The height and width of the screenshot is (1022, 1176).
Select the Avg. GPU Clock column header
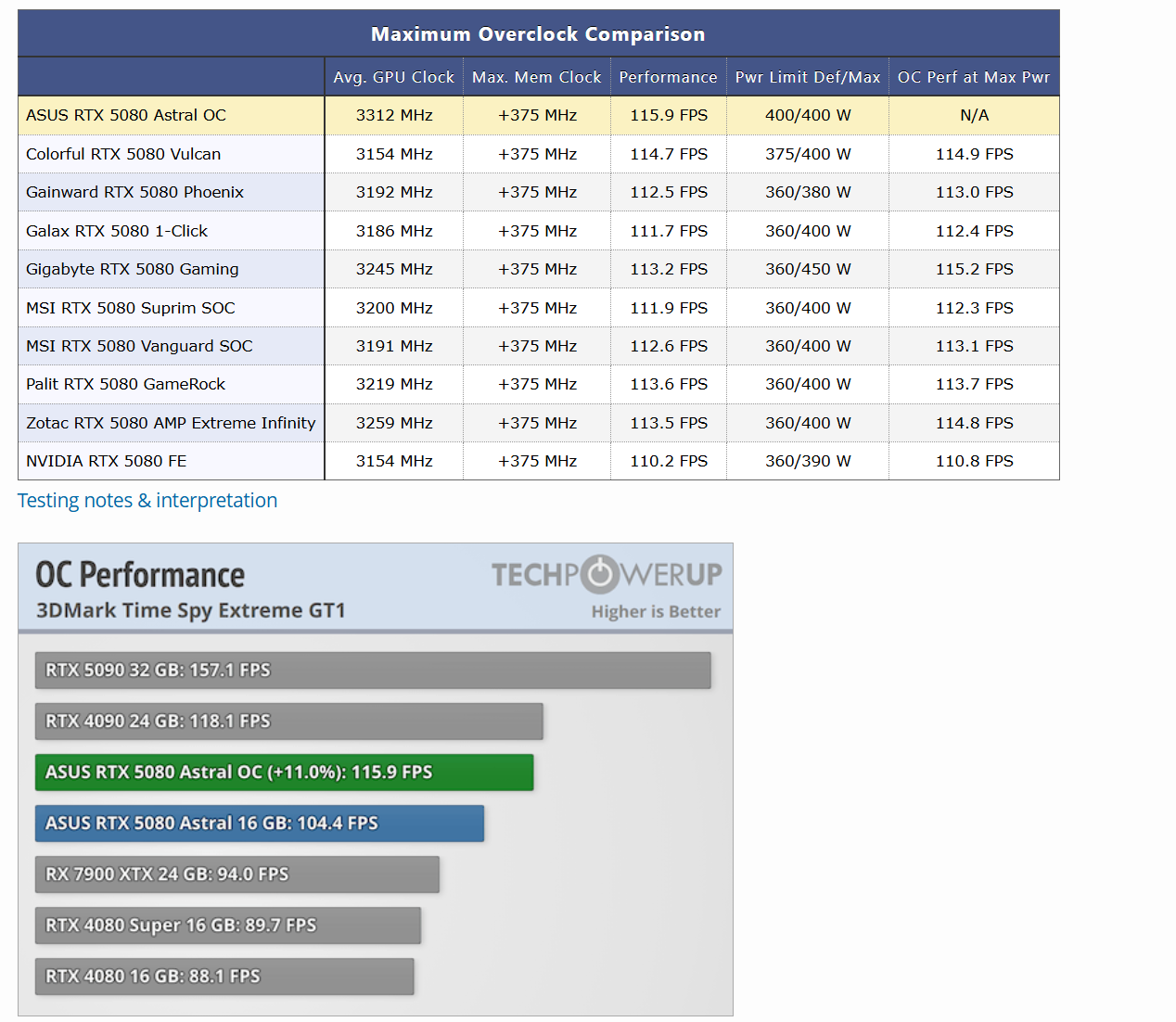(x=393, y=77)
